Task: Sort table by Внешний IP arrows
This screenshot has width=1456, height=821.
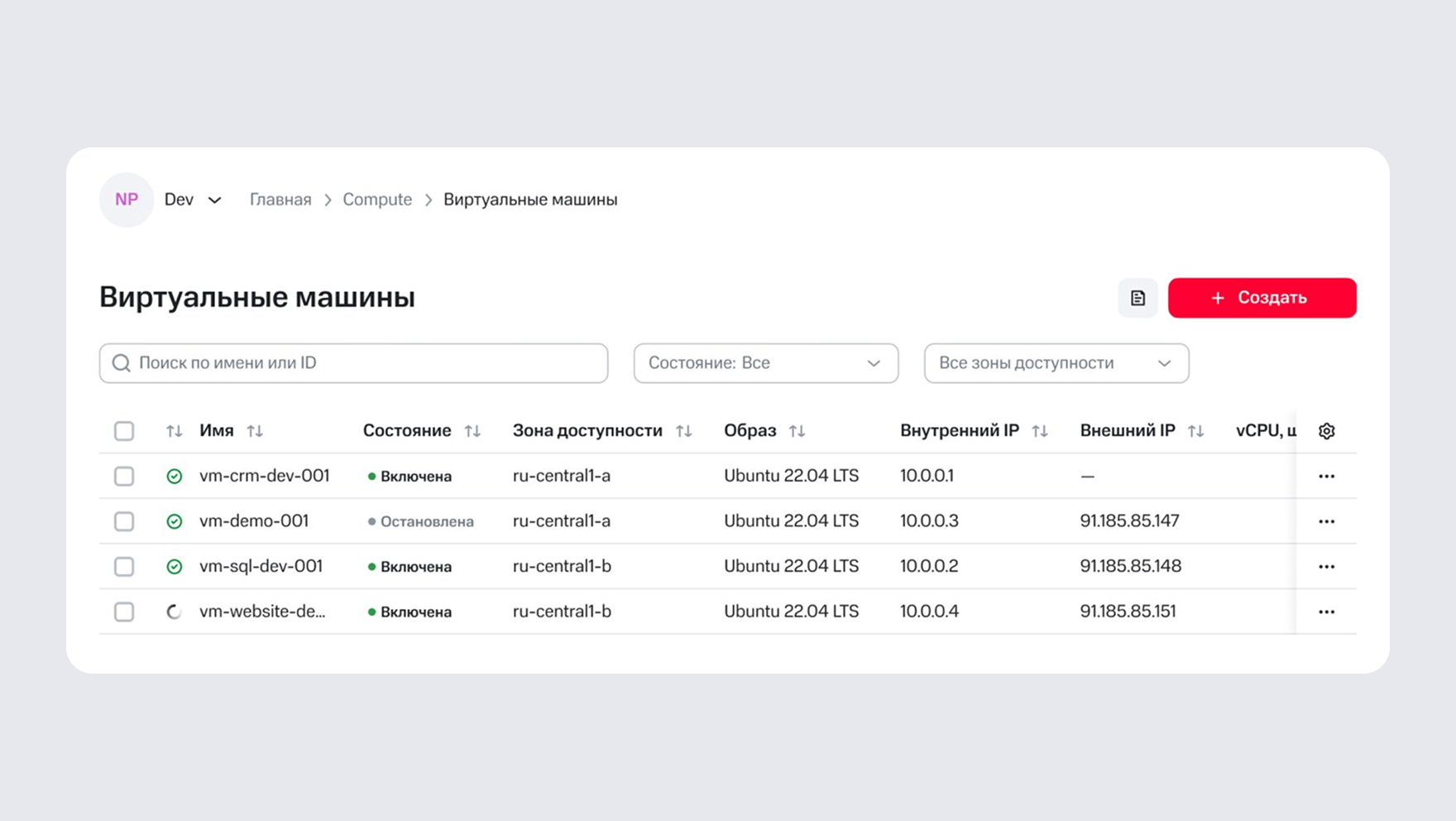Action: click(1195, 431)
